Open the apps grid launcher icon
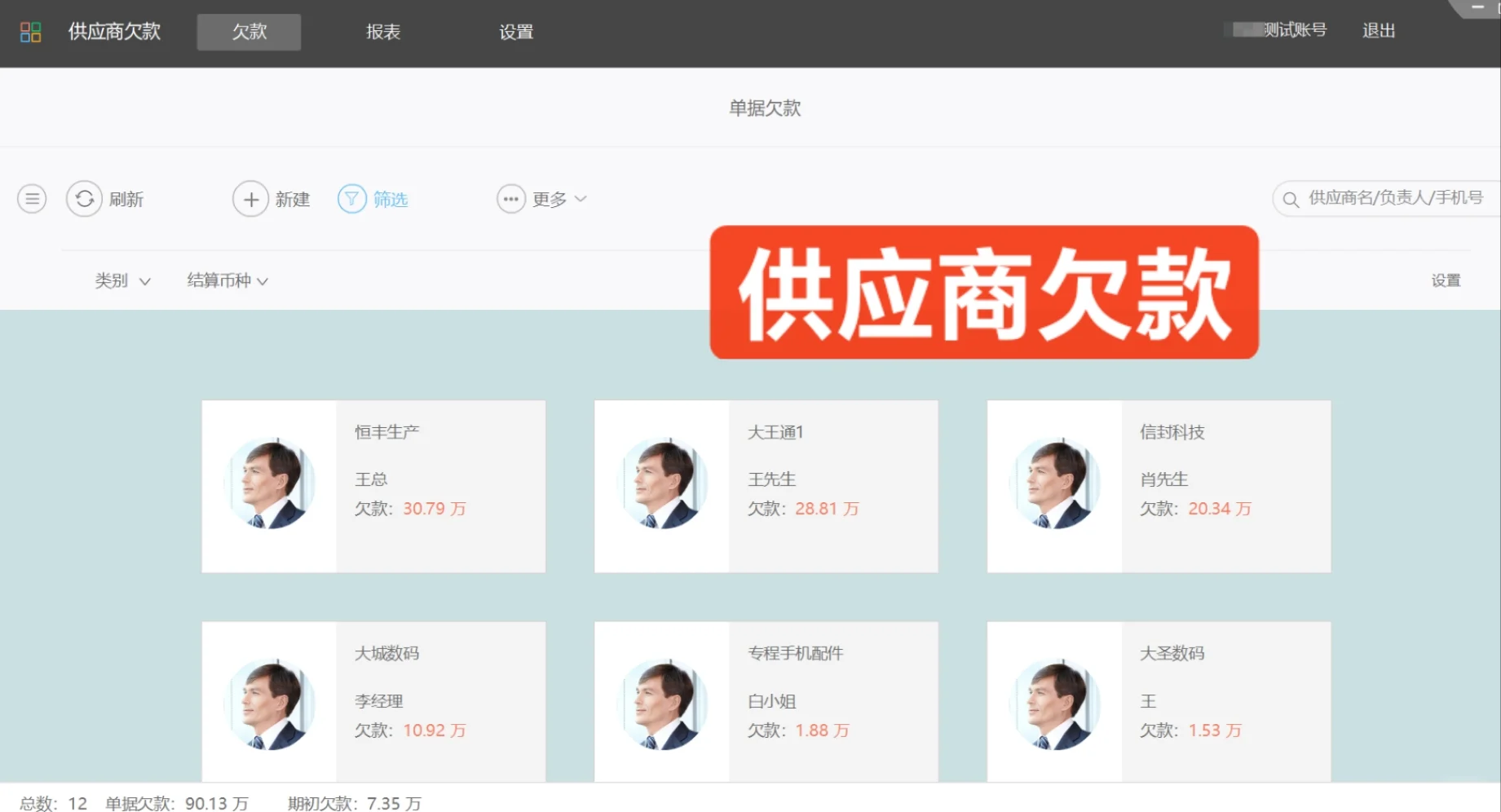Image resolution: width=1501 pixels, height=812 pixels. click(x=32, y=31)
